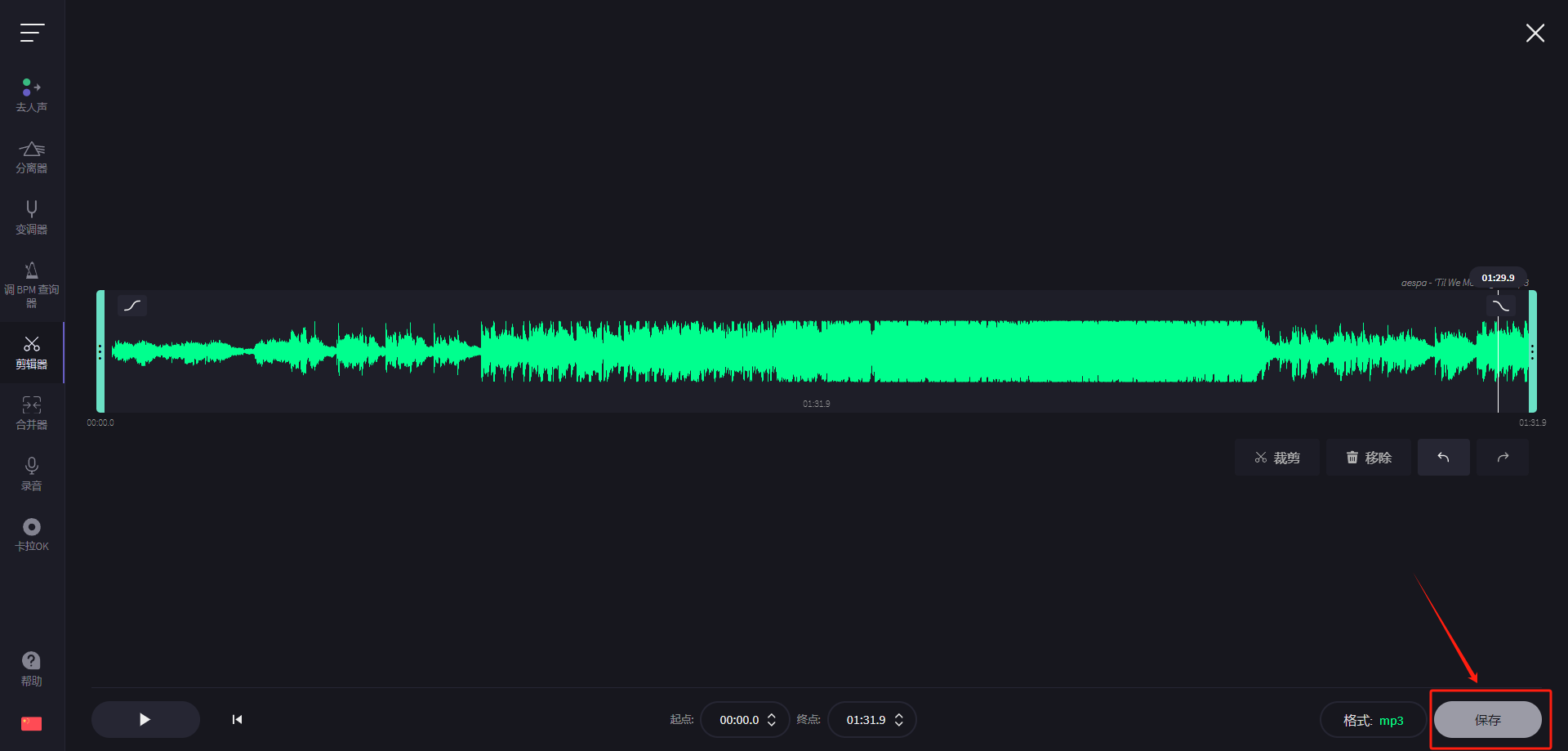Screen dimensions: 1568x751
Task: Toggle the fade-in curve button
Action: point(132,306)
